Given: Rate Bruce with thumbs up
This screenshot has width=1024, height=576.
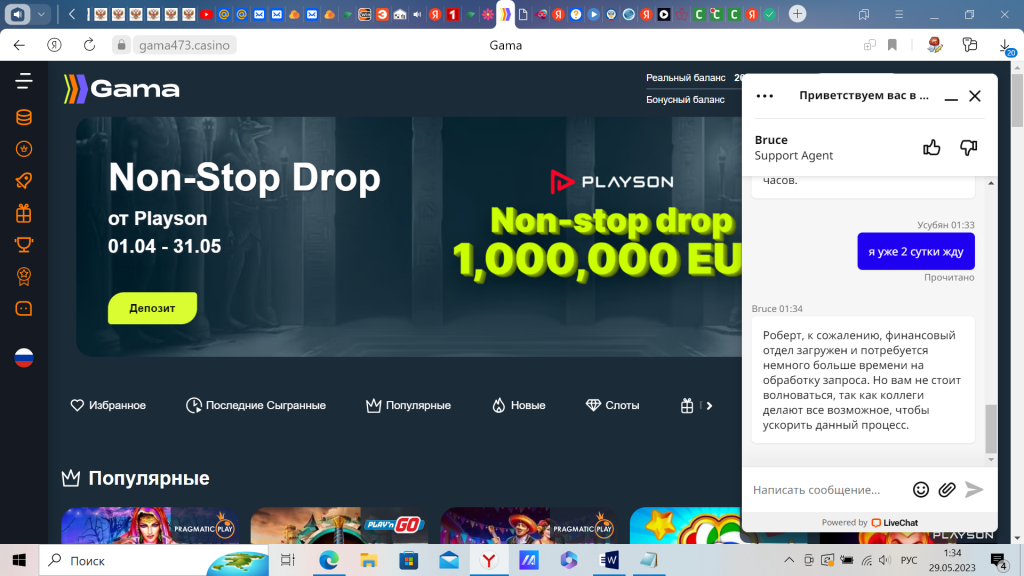Looking at the screenshot, I should pos(931,148).
